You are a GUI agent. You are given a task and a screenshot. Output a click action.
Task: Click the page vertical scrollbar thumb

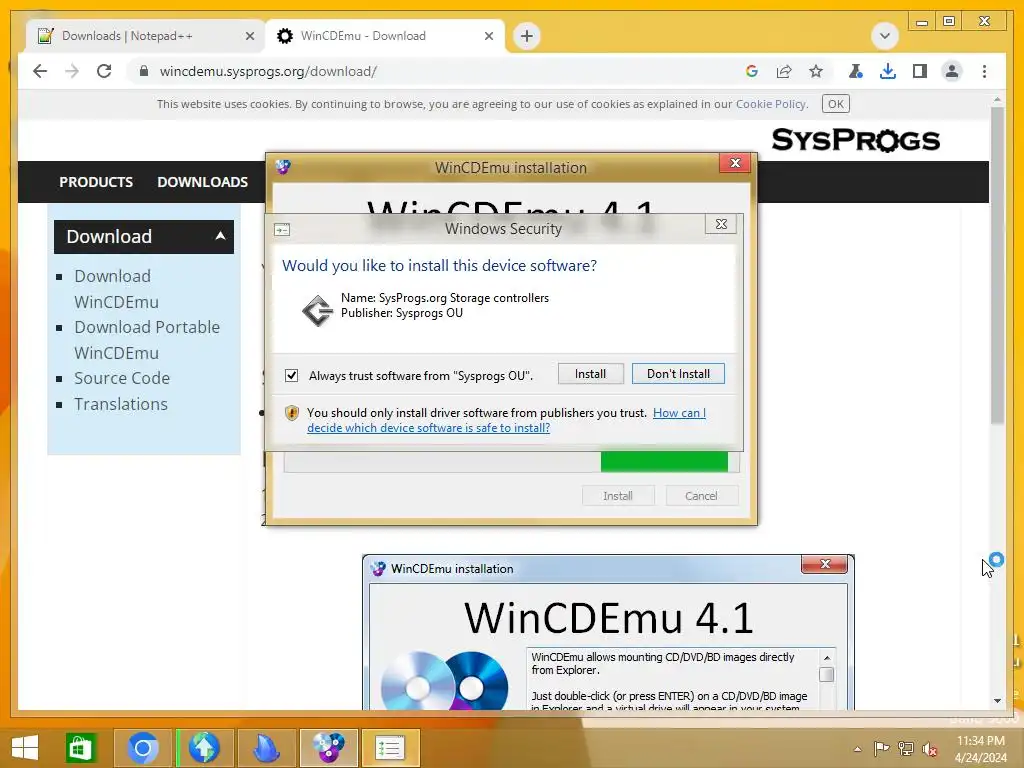click(997, 264)
